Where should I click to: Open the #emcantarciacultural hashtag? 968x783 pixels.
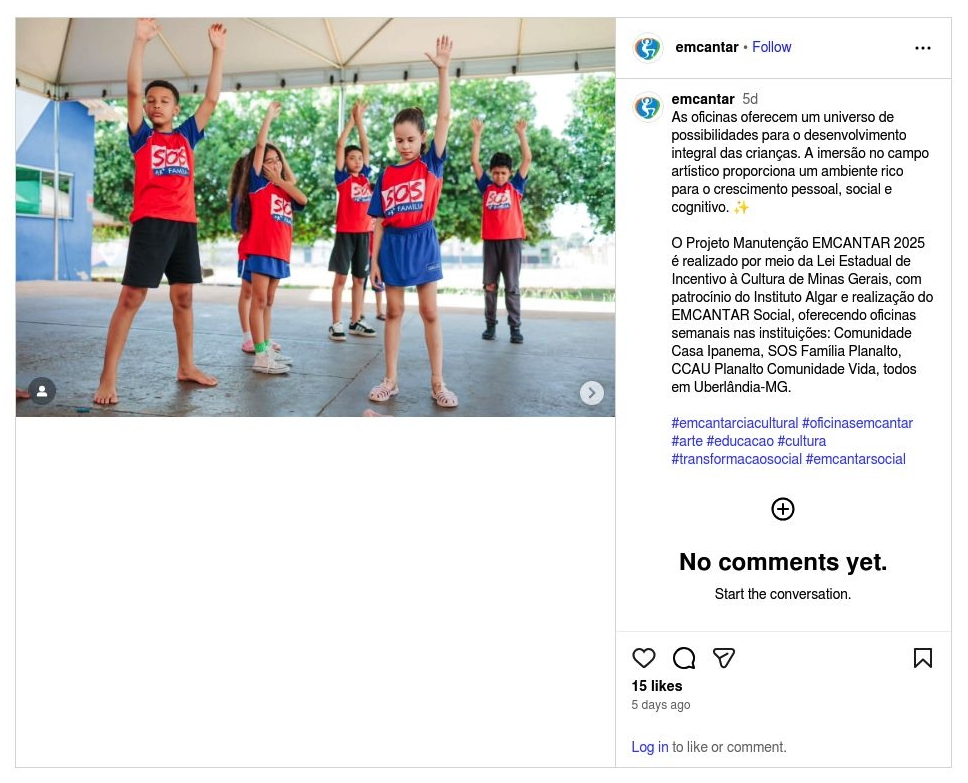pos(735,423)
